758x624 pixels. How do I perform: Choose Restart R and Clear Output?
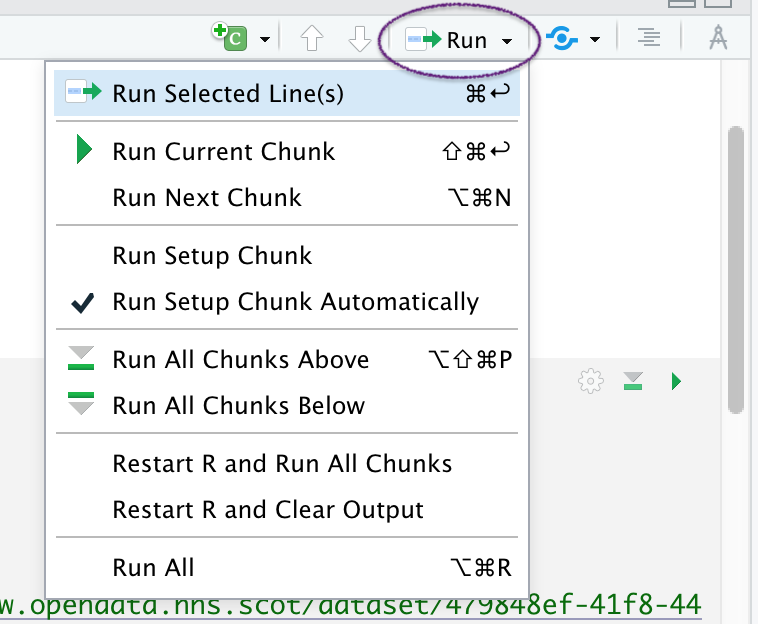click(x=268, y=509)
